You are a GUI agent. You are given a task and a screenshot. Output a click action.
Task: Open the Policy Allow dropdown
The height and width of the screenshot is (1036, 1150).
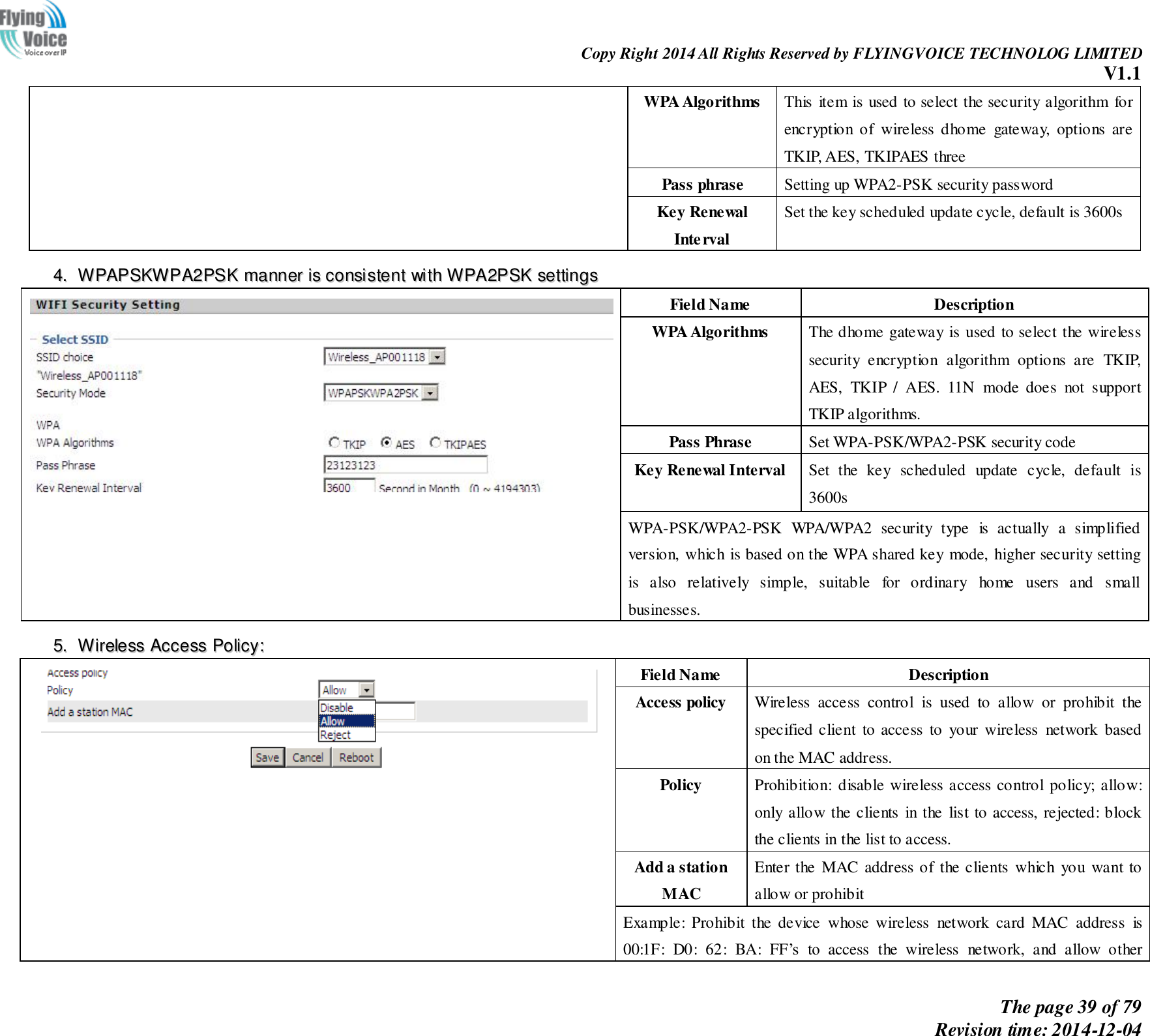(346, 690)
